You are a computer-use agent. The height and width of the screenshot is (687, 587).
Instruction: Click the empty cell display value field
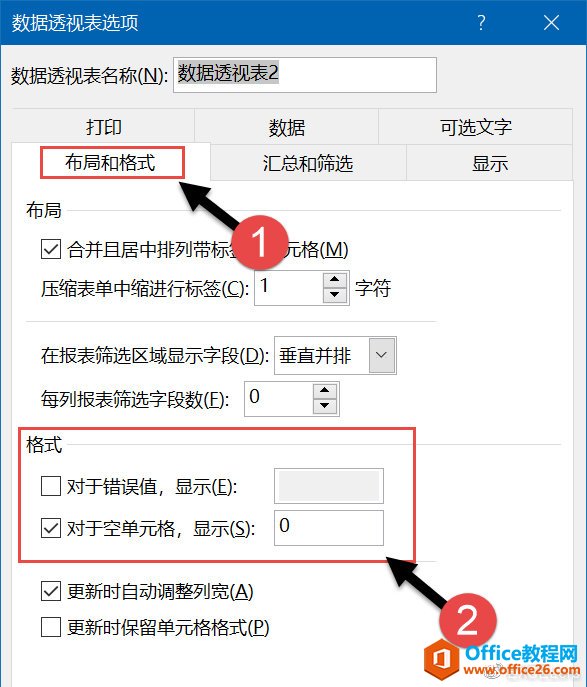(x=329, y=528)
